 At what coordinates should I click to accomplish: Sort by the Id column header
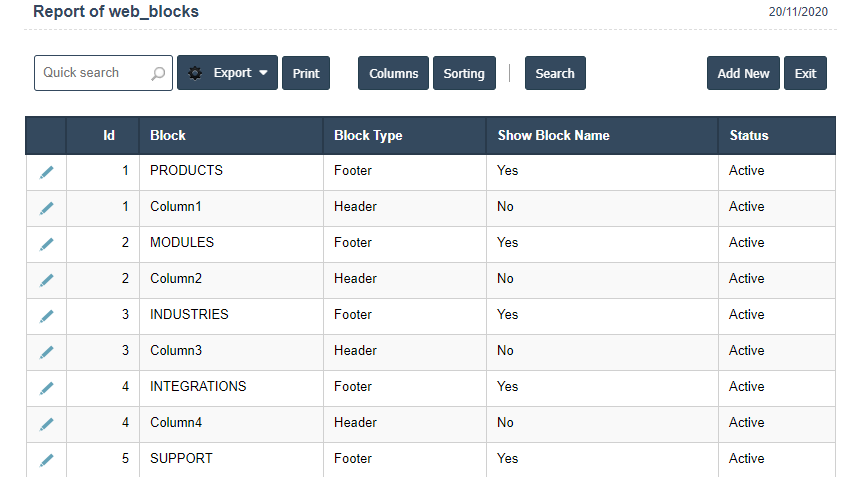tap(109, 135)
